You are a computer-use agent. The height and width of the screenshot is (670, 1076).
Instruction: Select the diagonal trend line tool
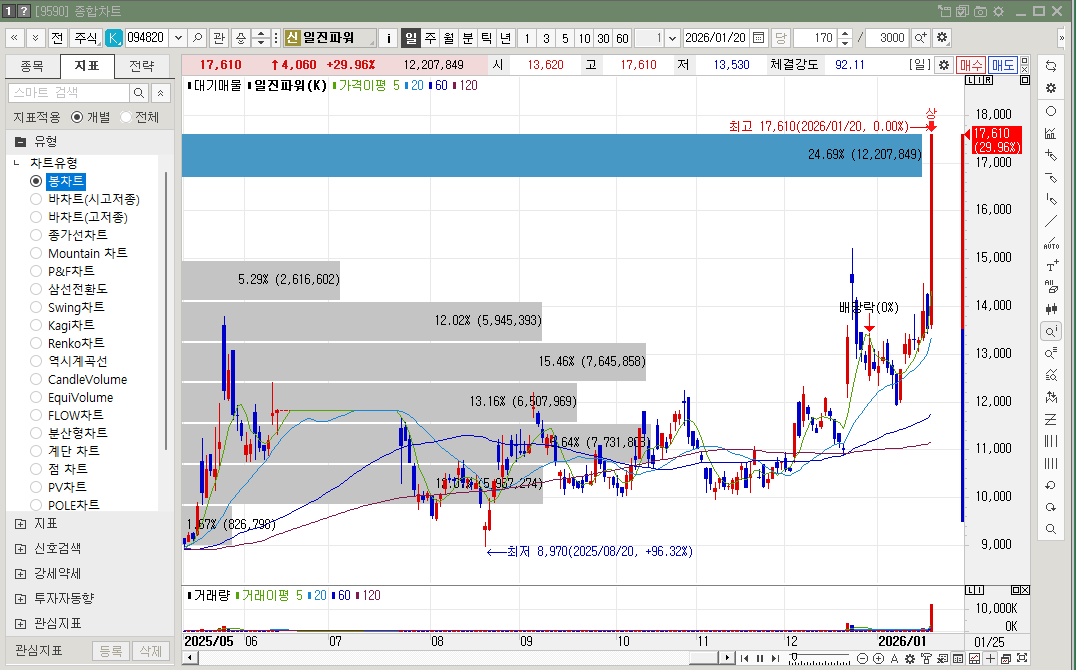[1051, 221]
